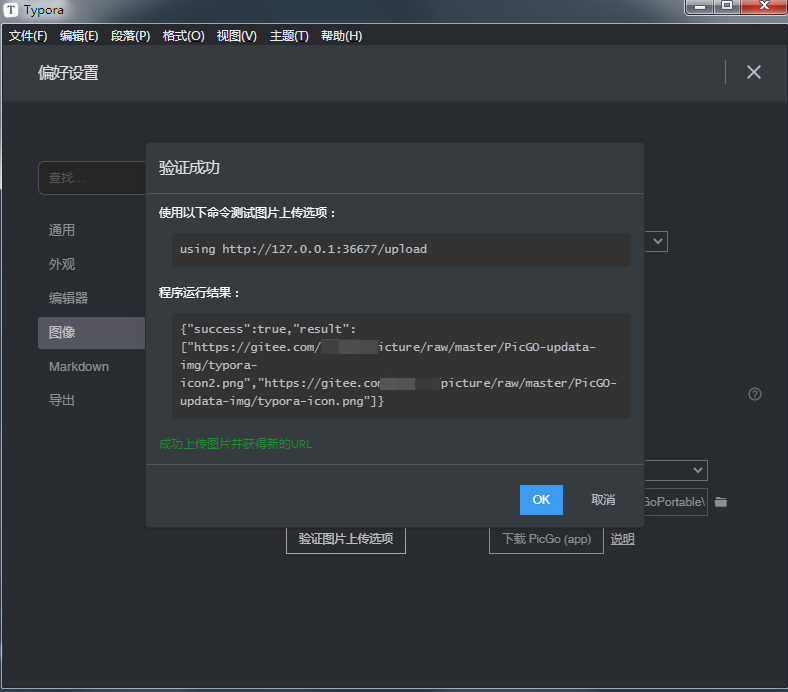The image size is (788, 692).
Task: Click the folder browse icon beside PicGo path
Action: click(721, 502)
